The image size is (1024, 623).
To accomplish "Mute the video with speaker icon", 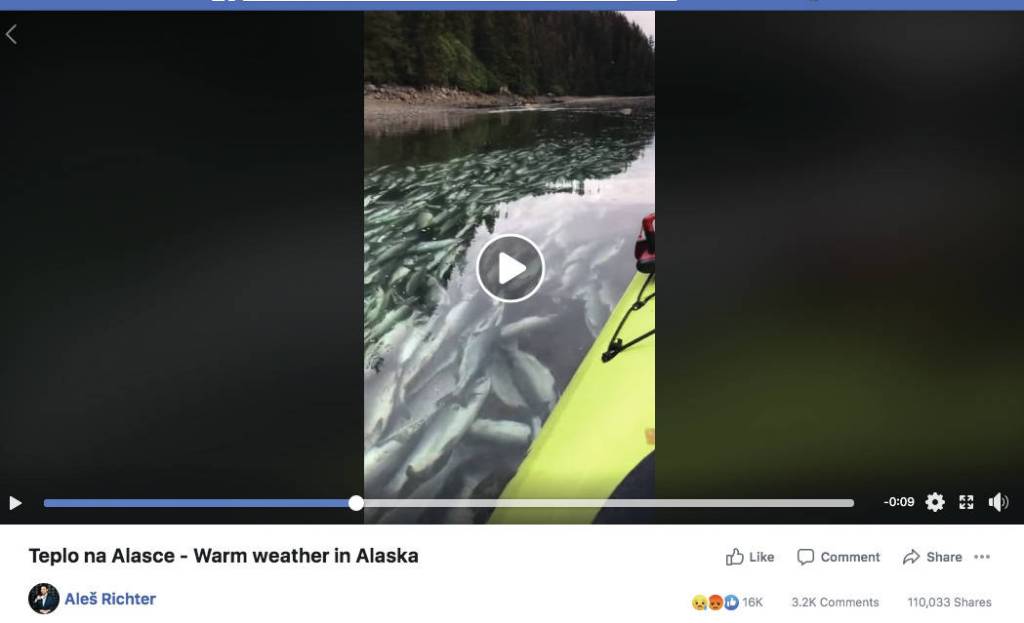I will point(998,502).
